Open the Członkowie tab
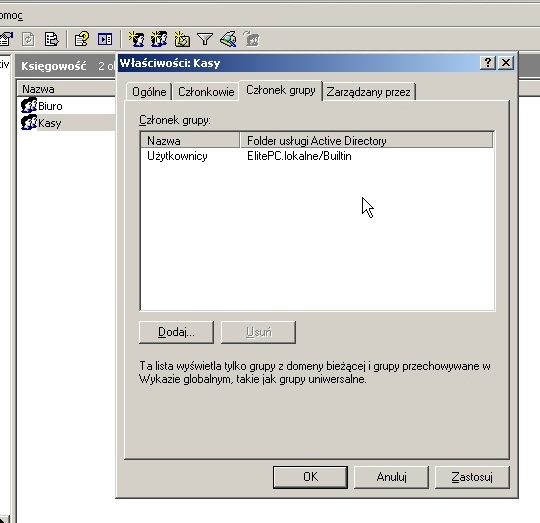Viewport: 540px width, 523px height. (x=206, y=92)
